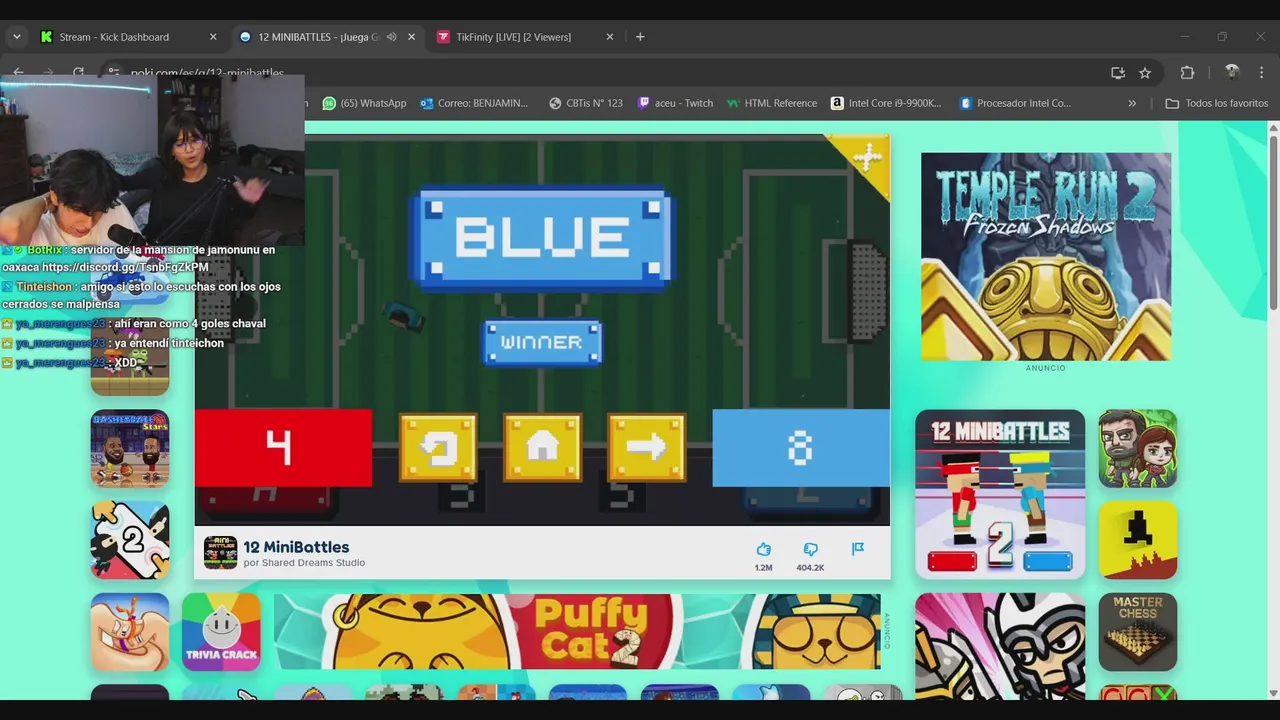Close the Kick Dashboard tab
Image resolution: width=1280 pixels, height=720 pixels.
click(x=213, y=37)
